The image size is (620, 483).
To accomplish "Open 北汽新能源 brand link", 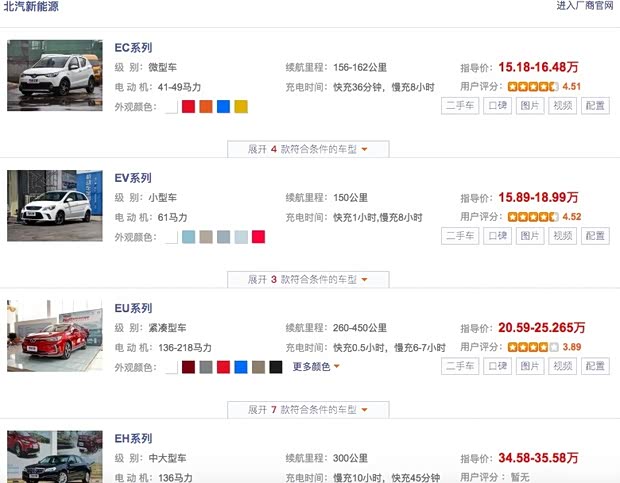I will [x=31, y=6].
